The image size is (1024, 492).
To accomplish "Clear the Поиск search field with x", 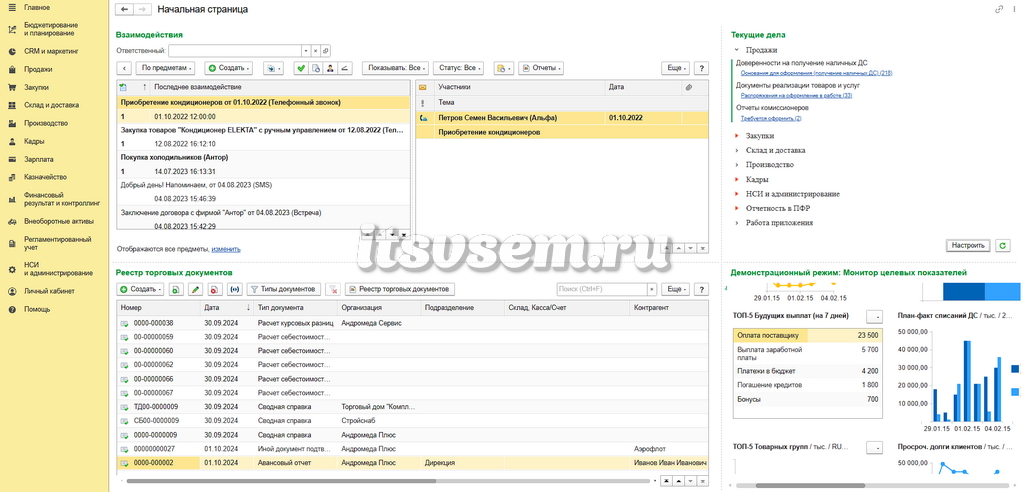I will pos(652,289).
